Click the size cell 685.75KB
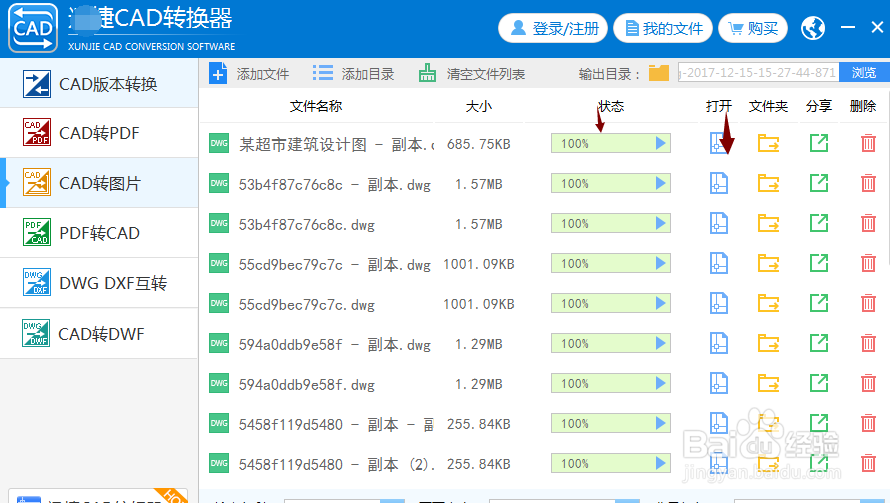This screenshot has width=890, height=503. pos(478,144)
